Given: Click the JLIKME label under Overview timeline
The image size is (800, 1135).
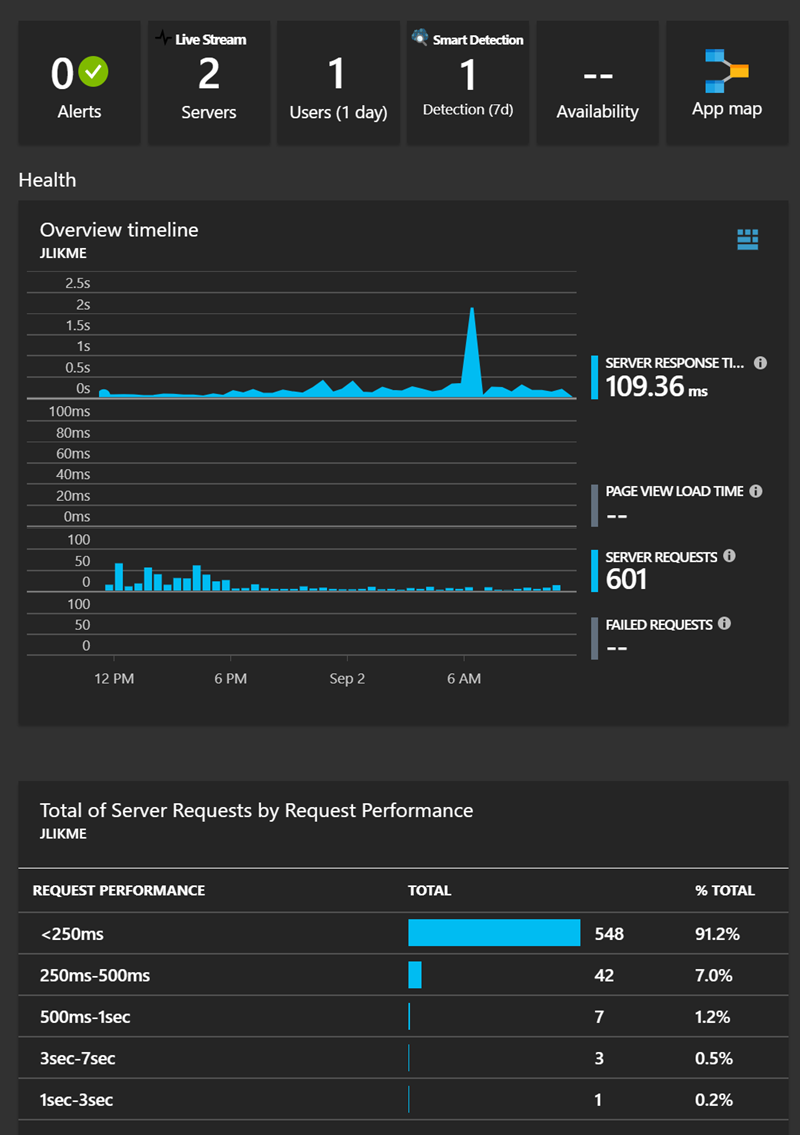Looking at the screenshot, I should (63, 253).
